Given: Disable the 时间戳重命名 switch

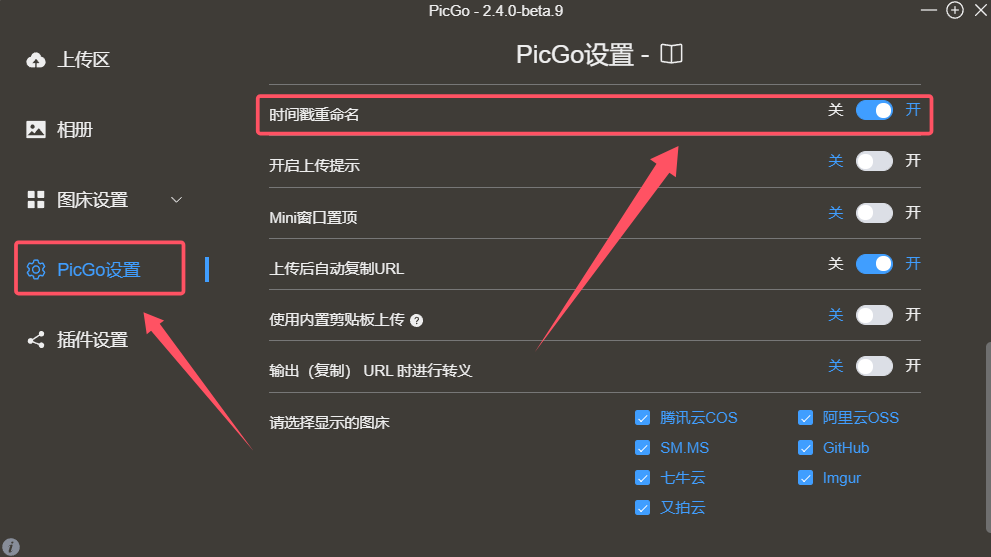Looking at the screenshot, I should 874,110.
